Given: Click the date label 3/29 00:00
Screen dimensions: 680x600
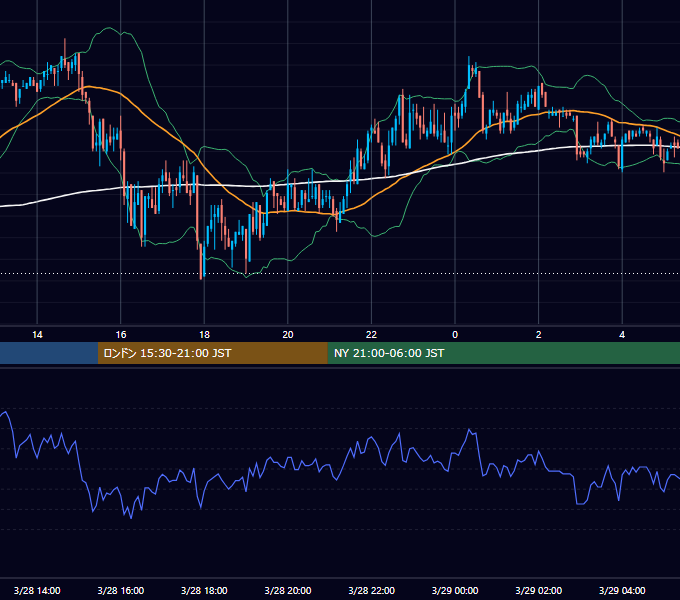Looking at the screenshot, I should click(455, 590).
